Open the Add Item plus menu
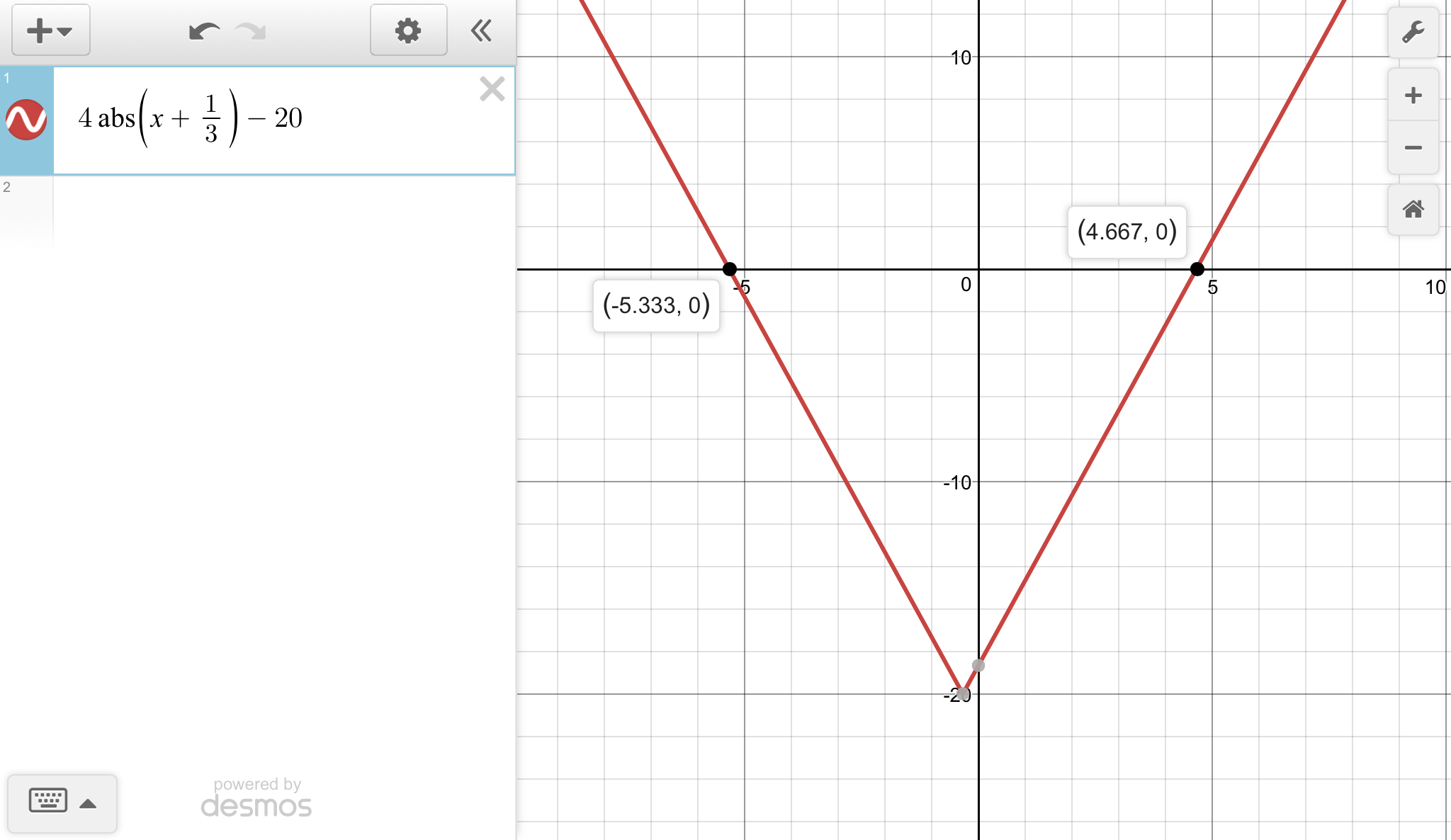This screenshot has height=840, width=1451. [x=50, y=30]
